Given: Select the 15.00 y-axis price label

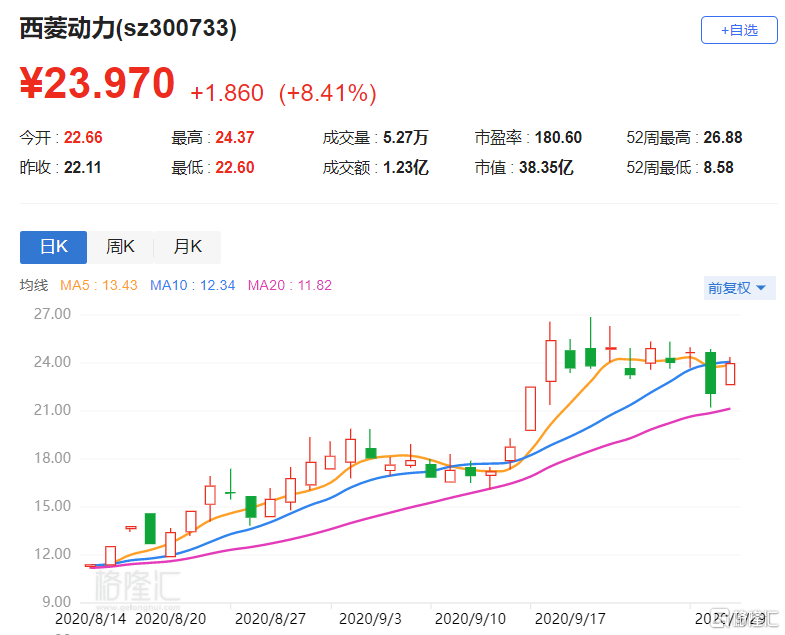Looking at the screenshot, I should point(53,506).
